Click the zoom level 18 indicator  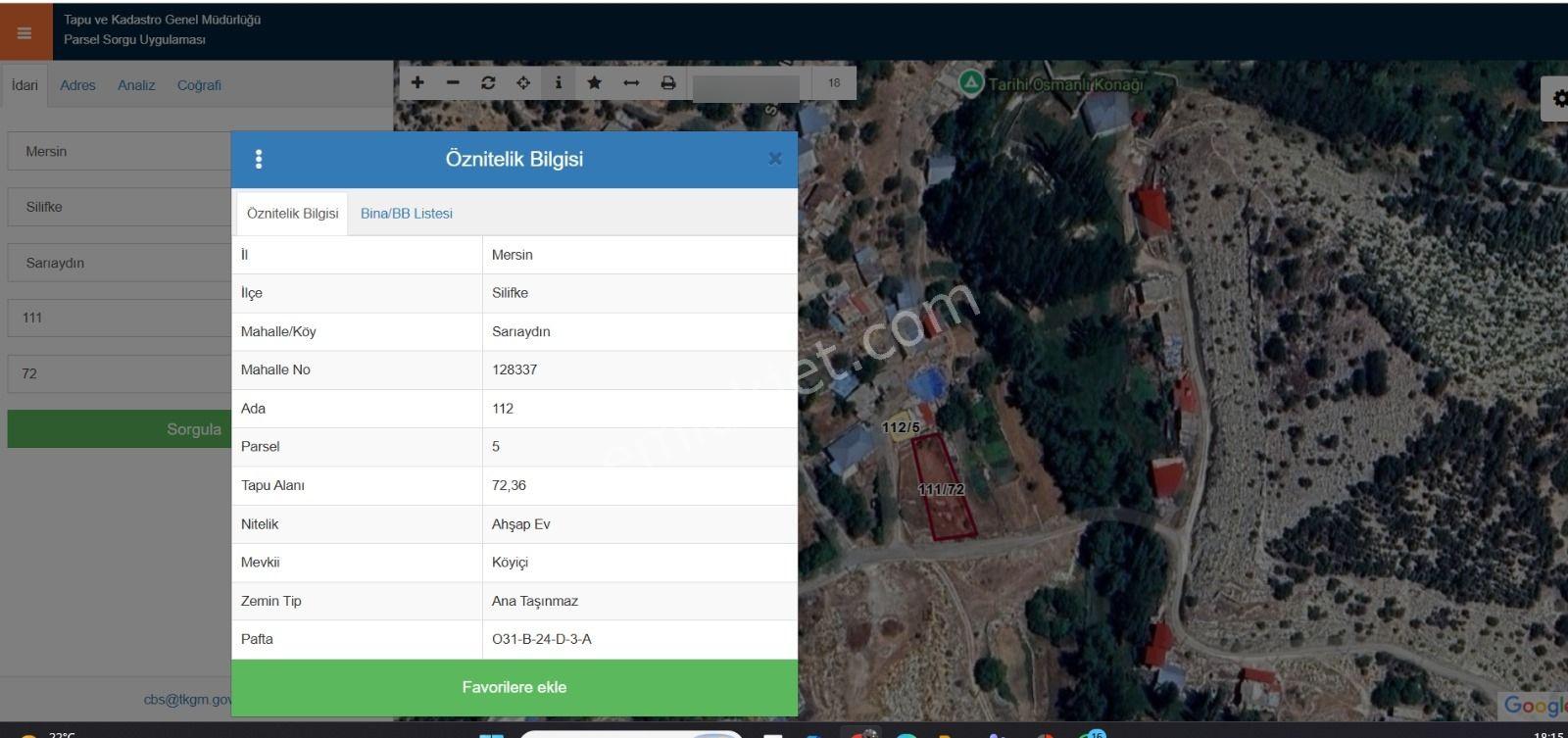834,83
